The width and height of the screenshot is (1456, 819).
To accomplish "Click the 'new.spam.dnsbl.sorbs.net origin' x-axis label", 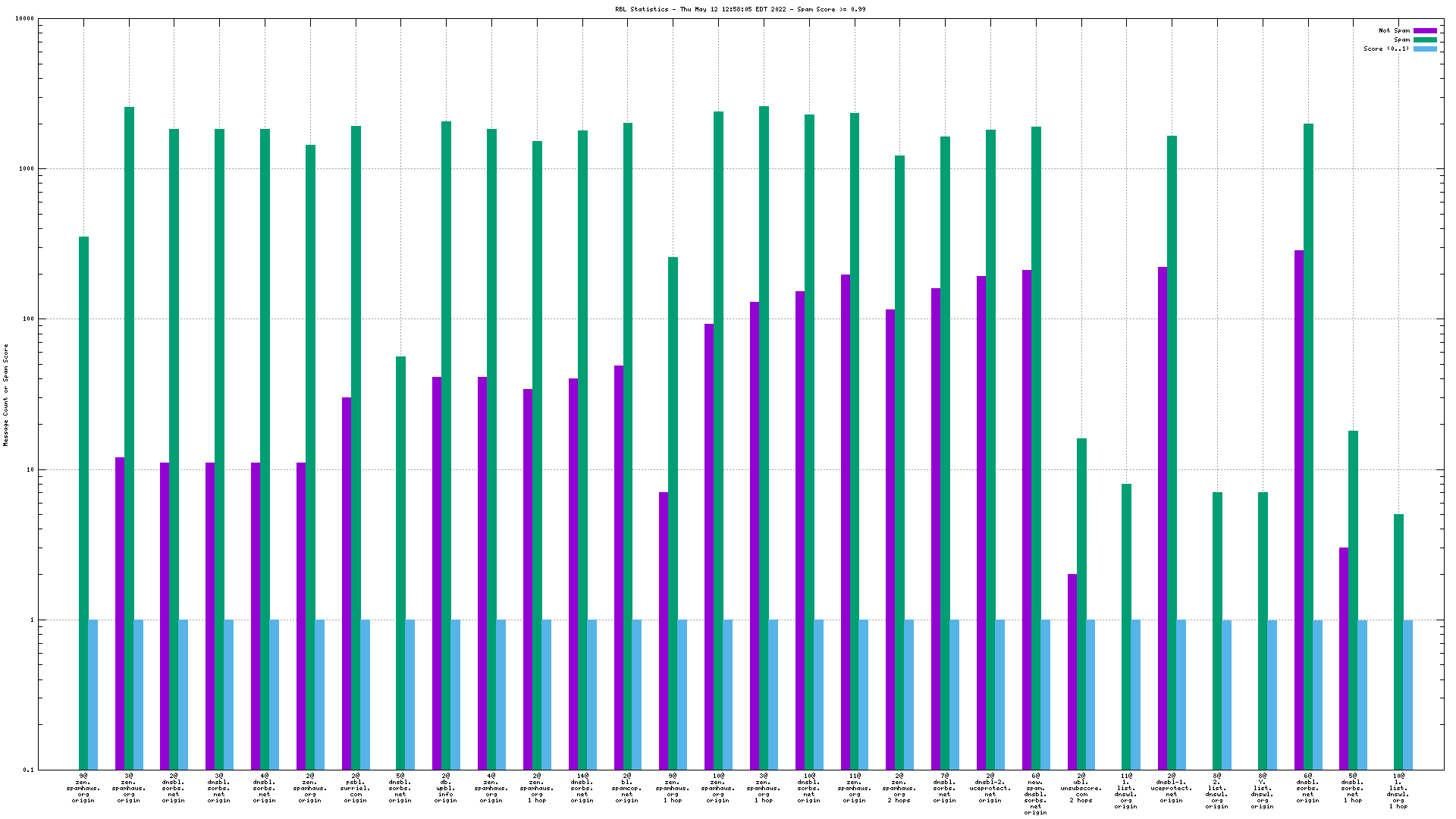I will click(x=1036, y=794).
